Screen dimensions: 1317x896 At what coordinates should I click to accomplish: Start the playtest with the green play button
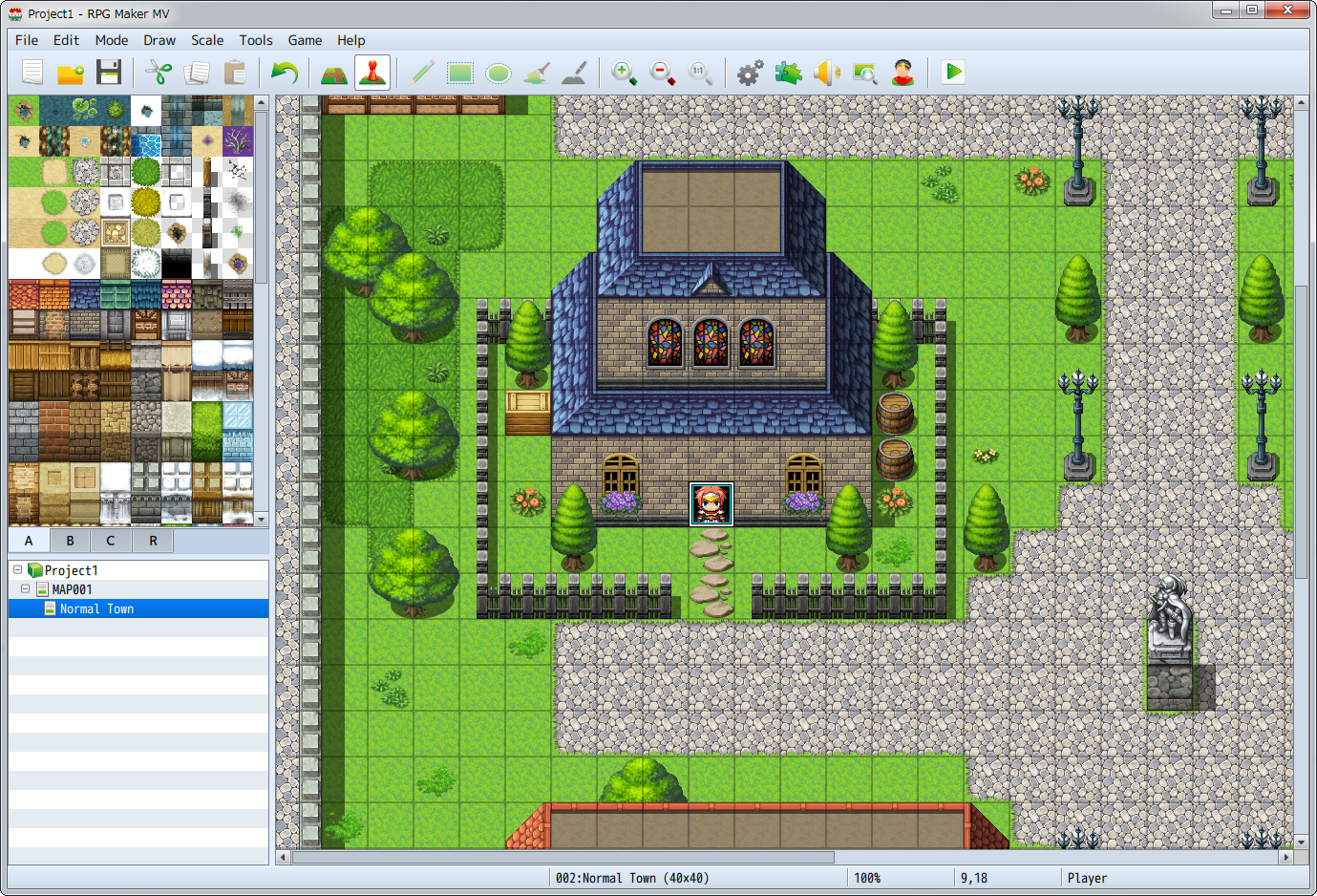click(953, 73)
